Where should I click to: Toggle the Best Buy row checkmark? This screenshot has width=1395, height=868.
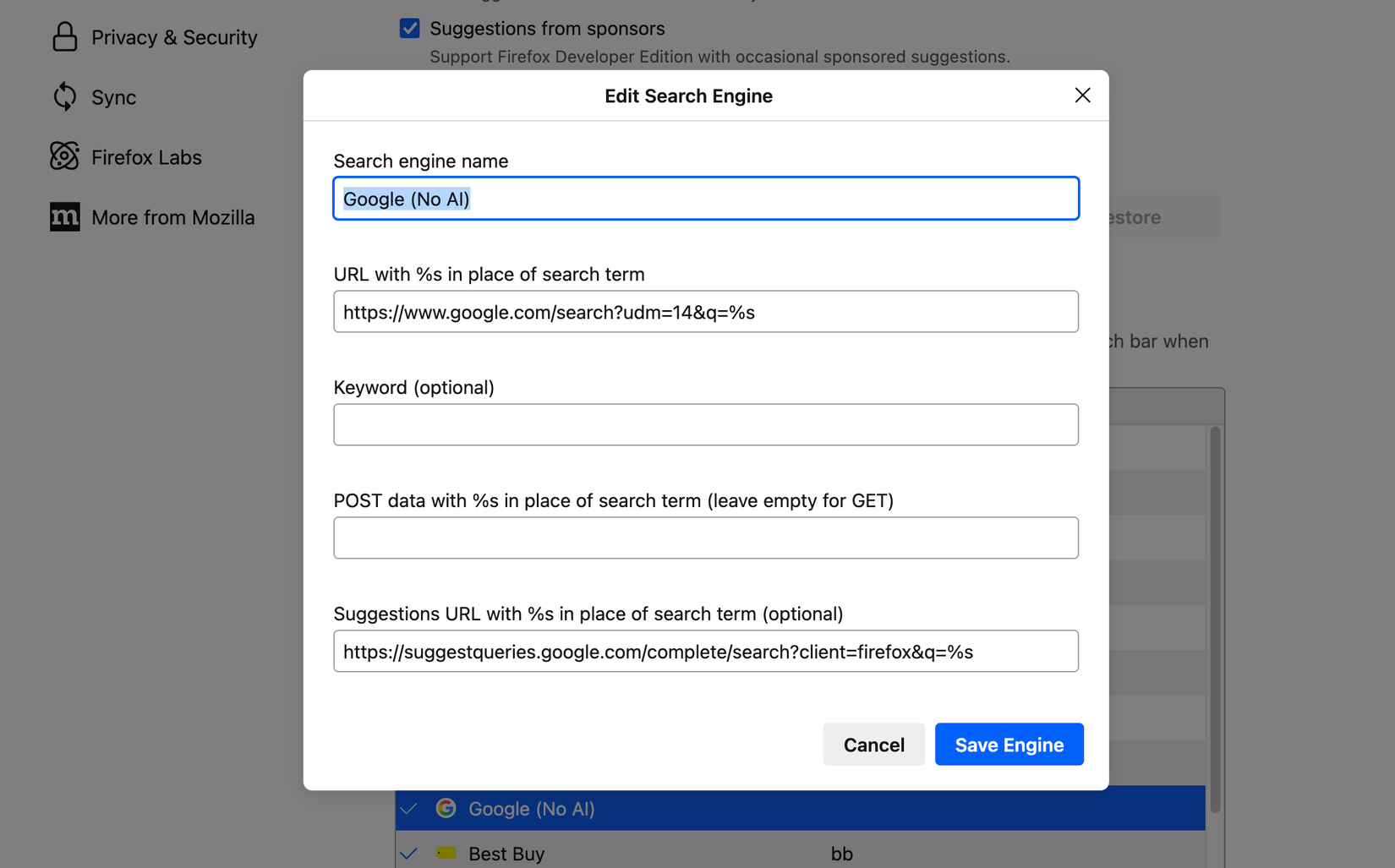409,854
